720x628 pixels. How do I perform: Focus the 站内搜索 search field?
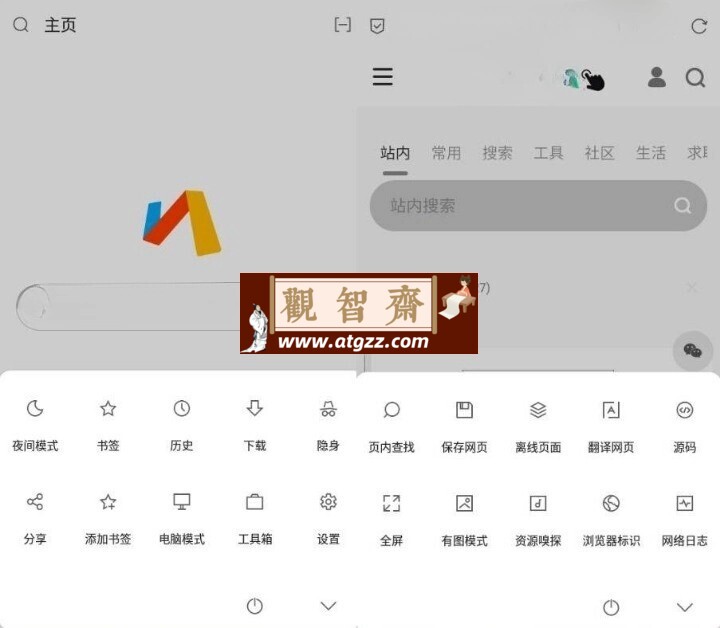(x=538, y=206)
